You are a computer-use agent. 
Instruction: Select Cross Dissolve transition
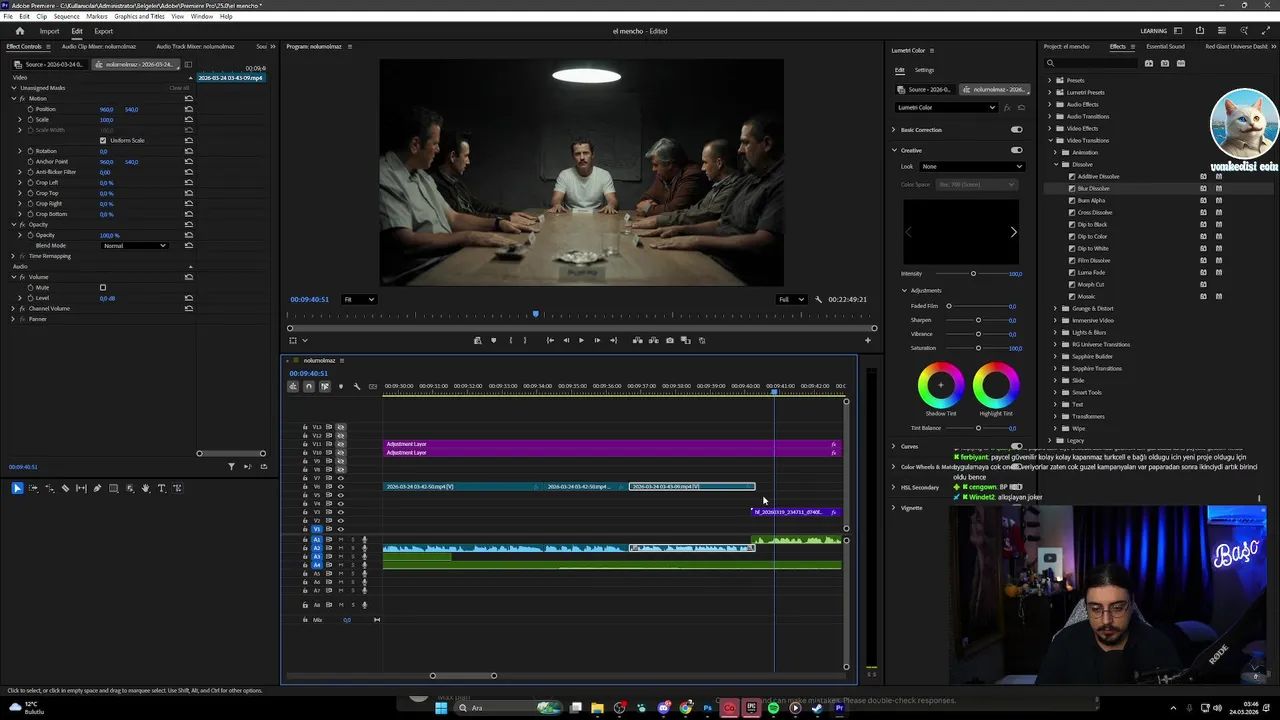coord(1094,212)
